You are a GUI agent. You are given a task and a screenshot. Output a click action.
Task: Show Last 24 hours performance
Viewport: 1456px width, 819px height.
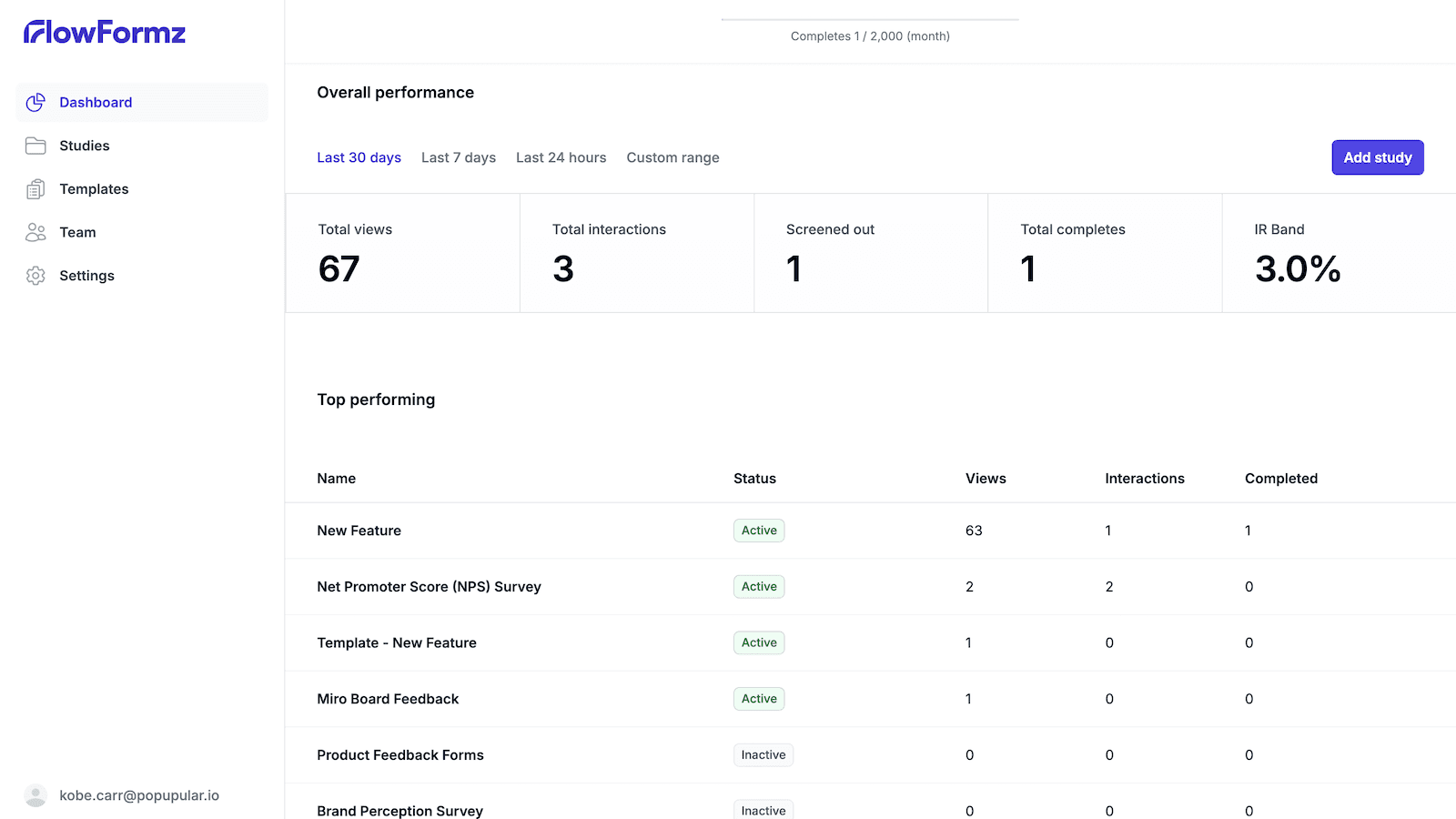pyautogui.click(x=561, y=157)
